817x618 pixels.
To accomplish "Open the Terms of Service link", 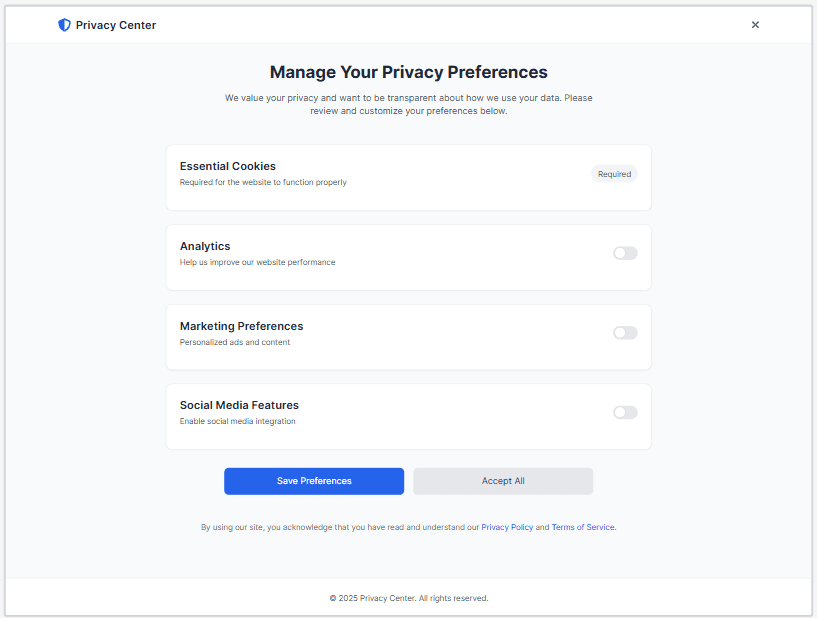I will point(583,527).
